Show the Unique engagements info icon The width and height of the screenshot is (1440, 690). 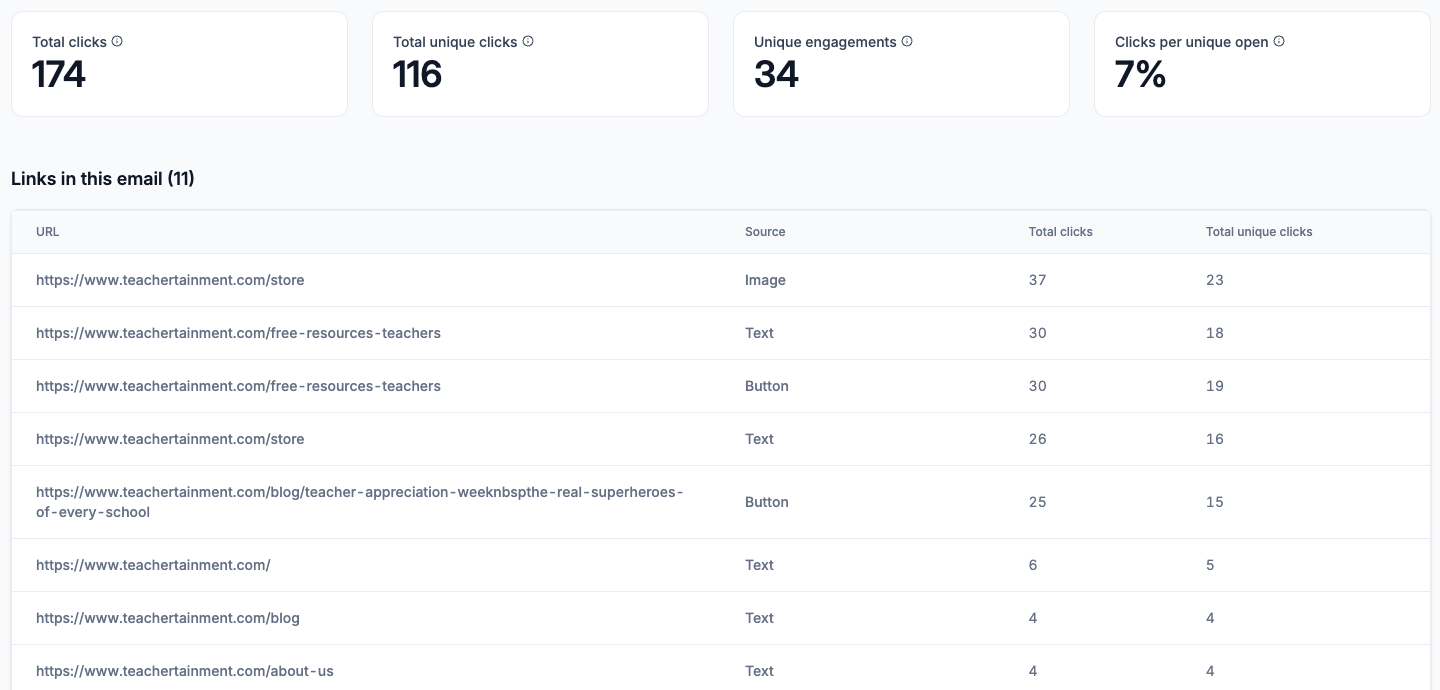[907, 42]
